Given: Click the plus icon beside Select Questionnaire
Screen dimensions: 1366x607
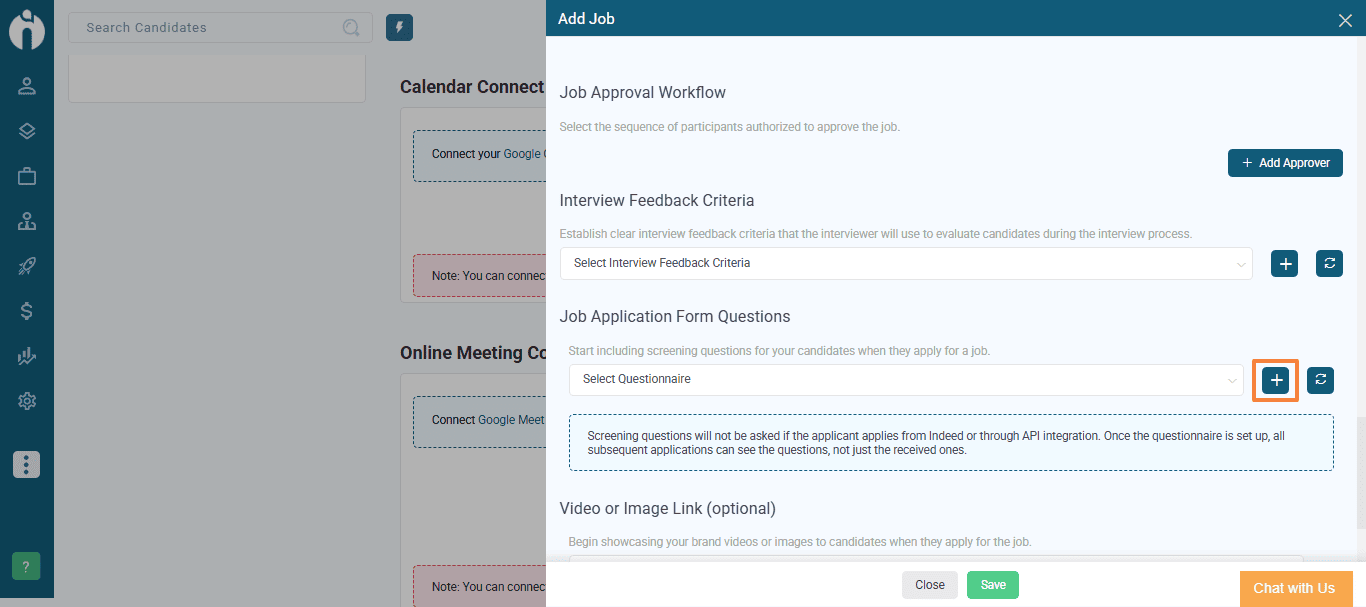Looking at the screenshot, I should click(x=1275, y=380).
